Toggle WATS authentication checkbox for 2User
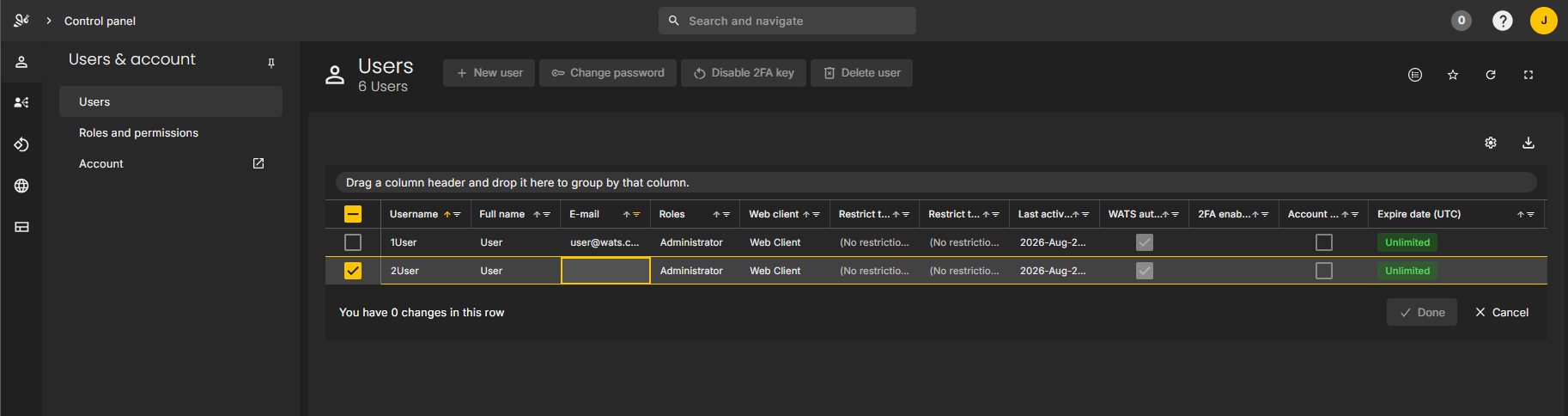Viewport: 1568px width, 416px height. [1145, 271]
